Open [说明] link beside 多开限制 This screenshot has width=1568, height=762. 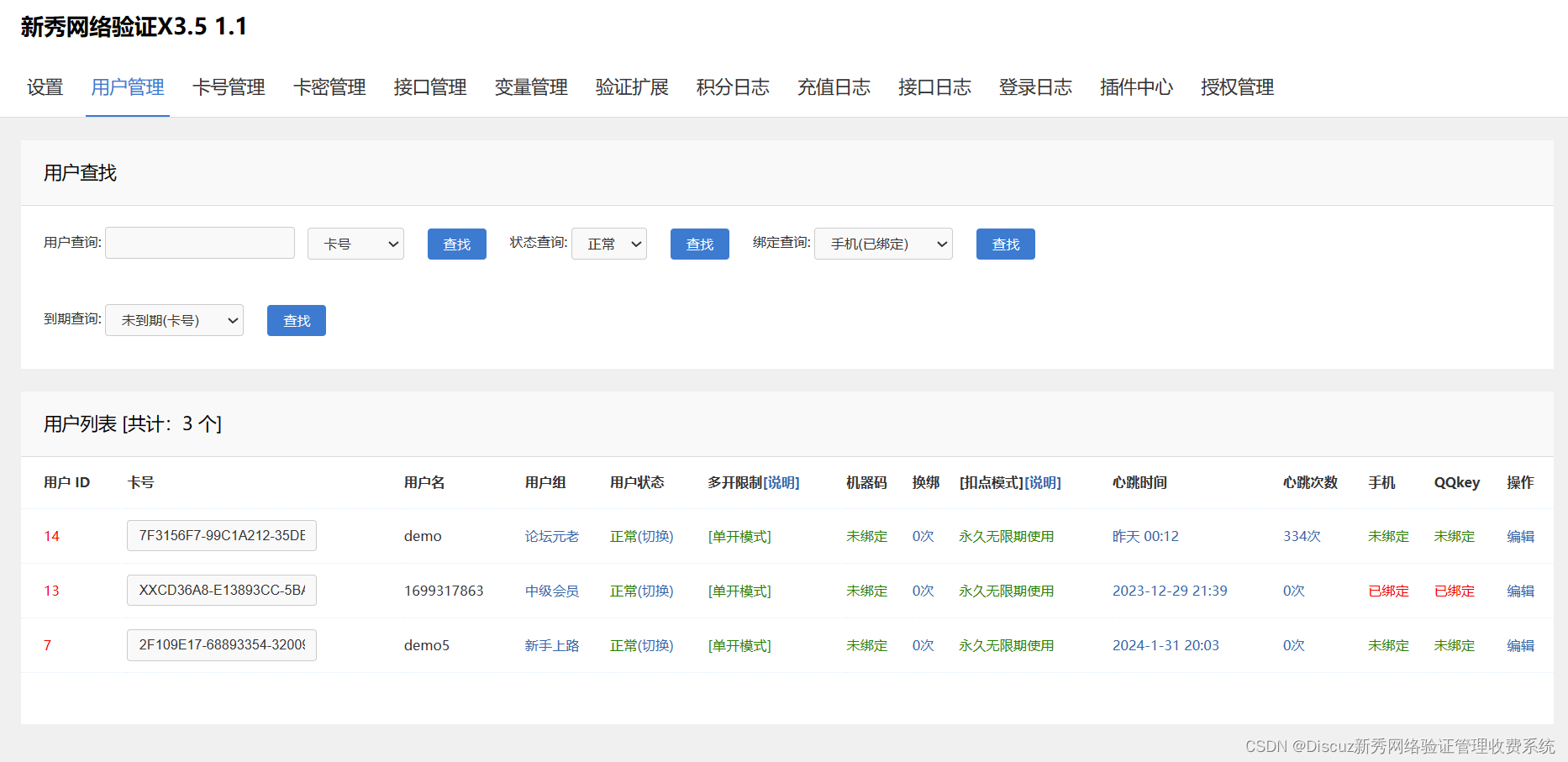click(x=781, y=482)
